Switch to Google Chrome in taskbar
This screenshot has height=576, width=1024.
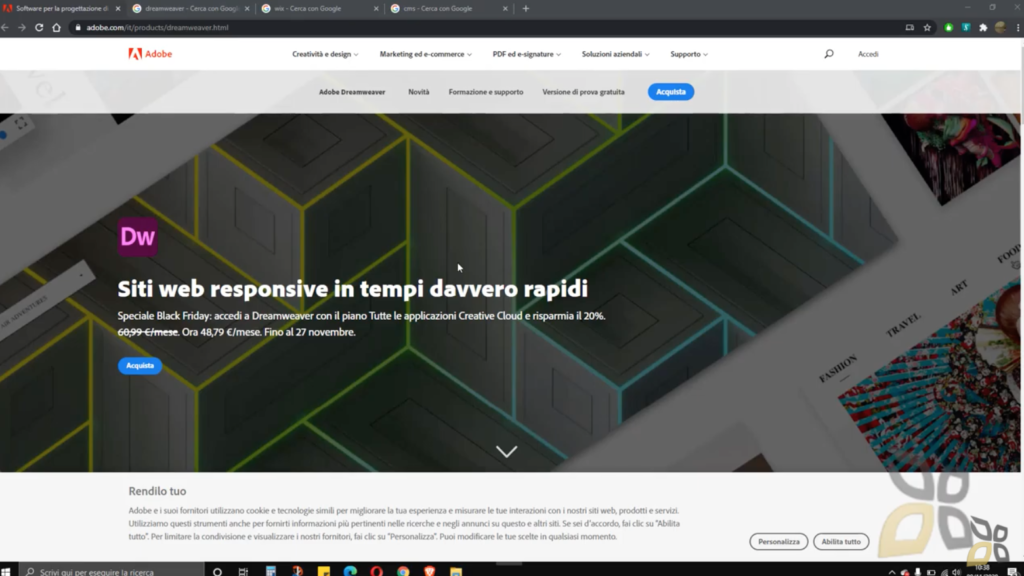(403, 571)
